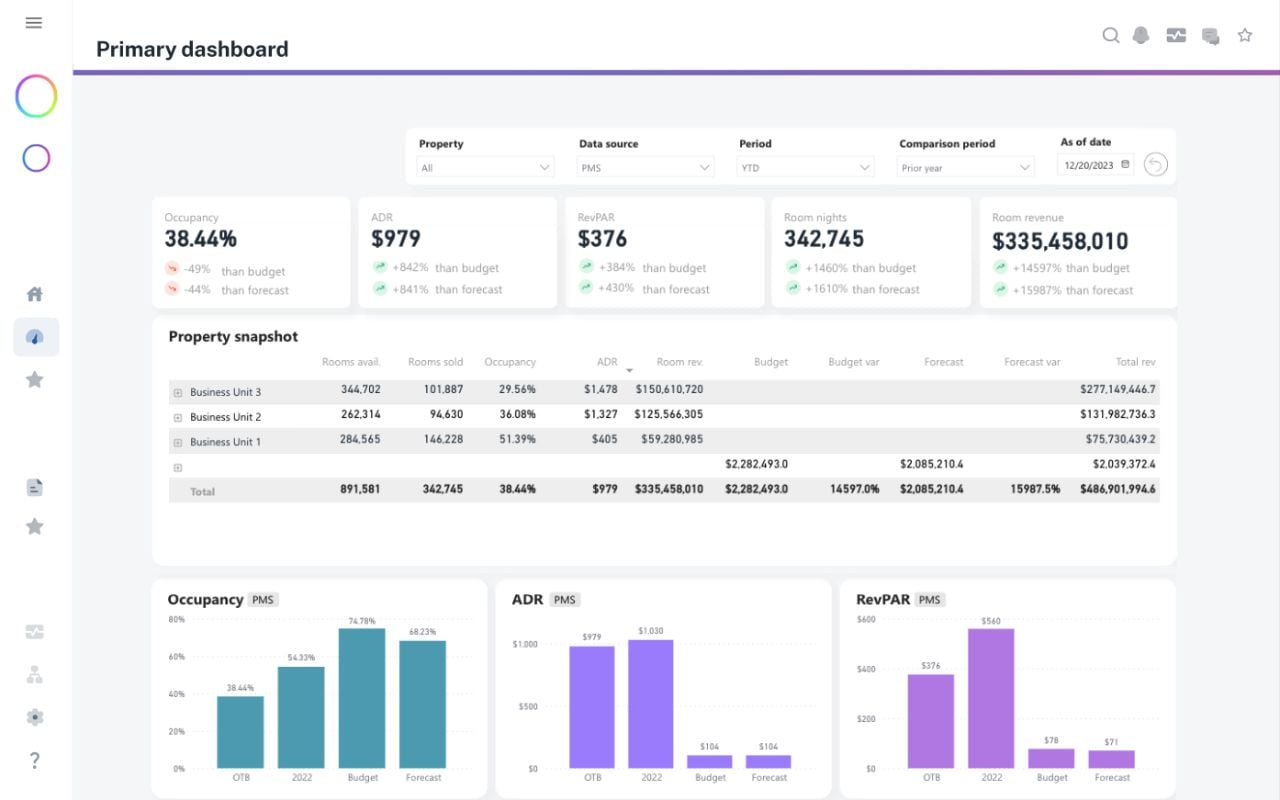Open the chat messages icon in header
Viewport: 1280px width, 800px height.
[1210, 37]
